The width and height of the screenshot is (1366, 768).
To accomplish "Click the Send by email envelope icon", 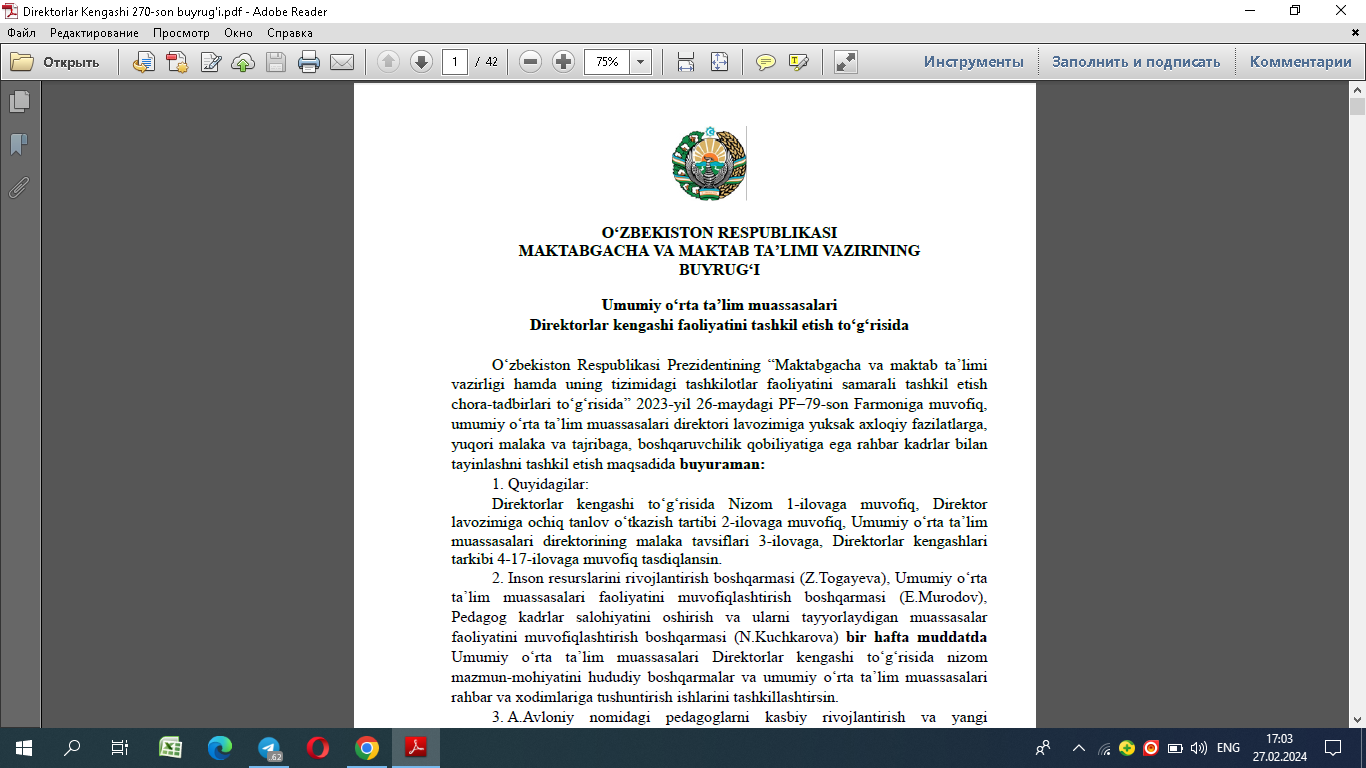I will click(342, 62).
